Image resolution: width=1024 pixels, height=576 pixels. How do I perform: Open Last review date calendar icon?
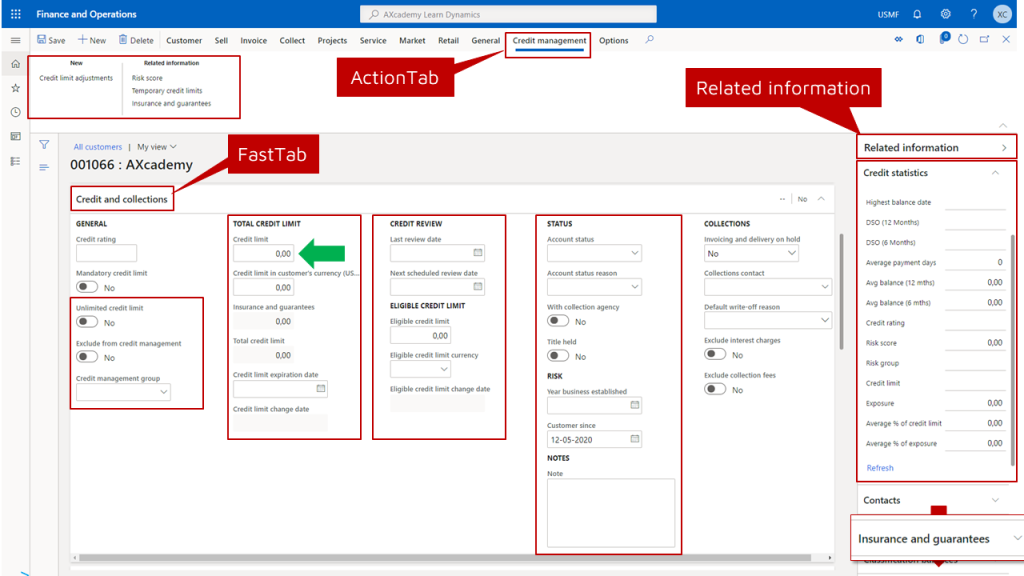click(478, 253)
